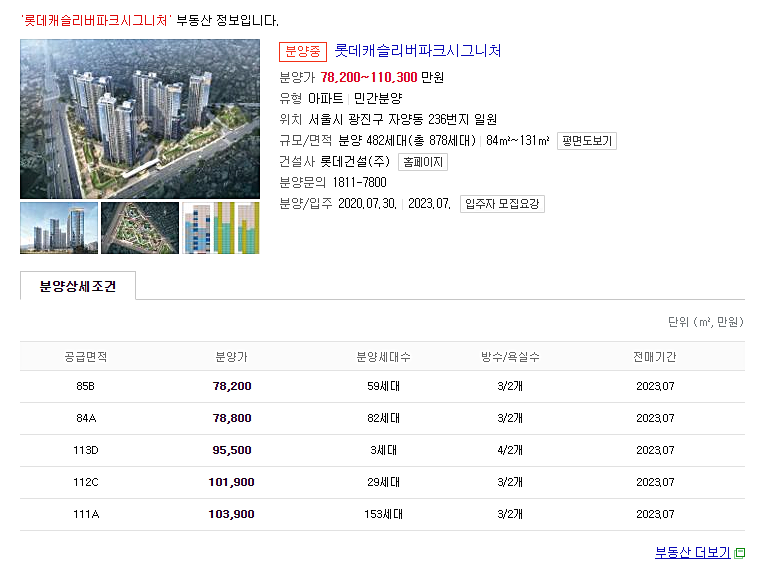The height and width of the screenshot is (584, 775).
Task: Click the 분양가 column header in table
Action: 231,357
